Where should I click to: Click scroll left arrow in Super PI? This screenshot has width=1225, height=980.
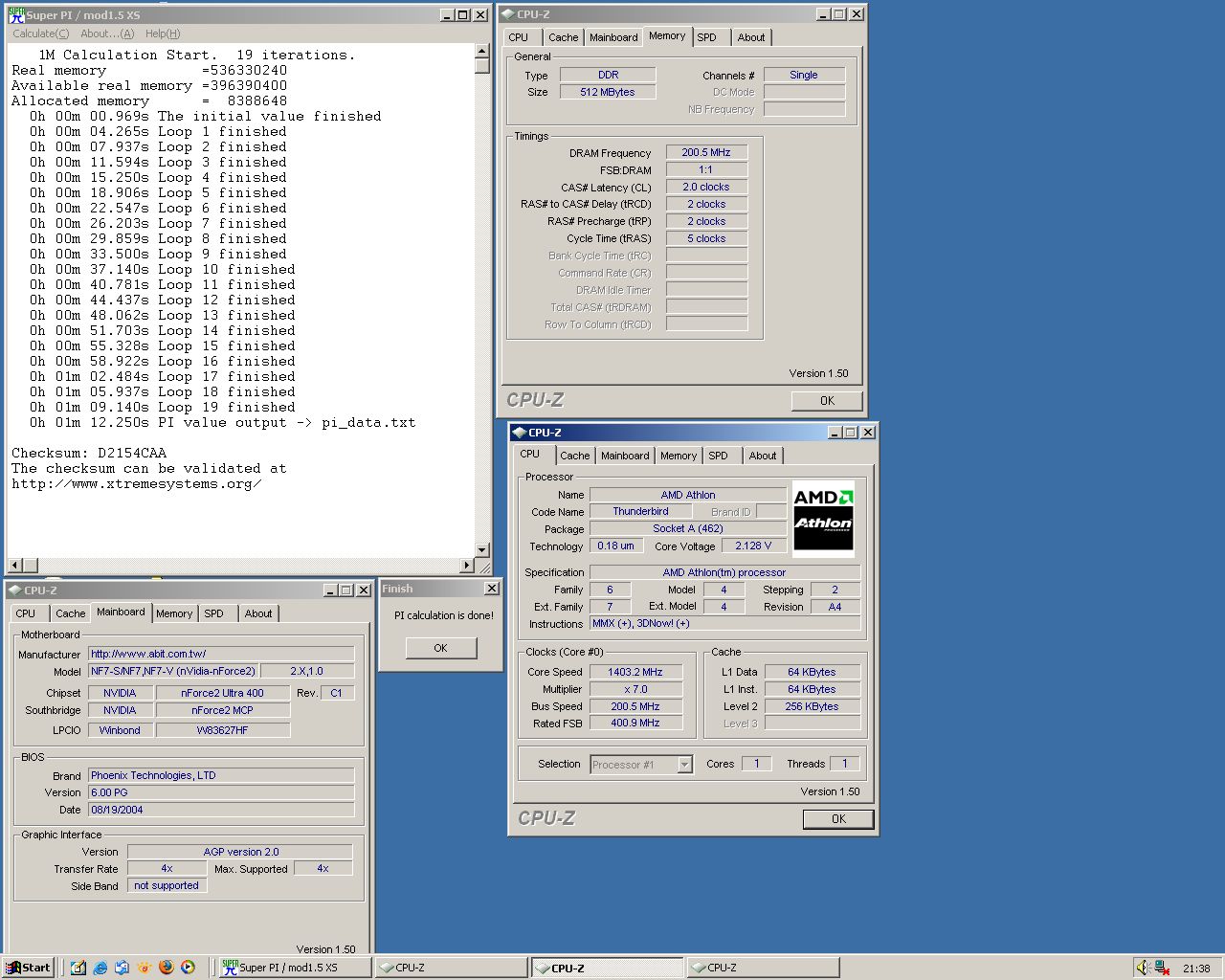click(x=14, y=566)
